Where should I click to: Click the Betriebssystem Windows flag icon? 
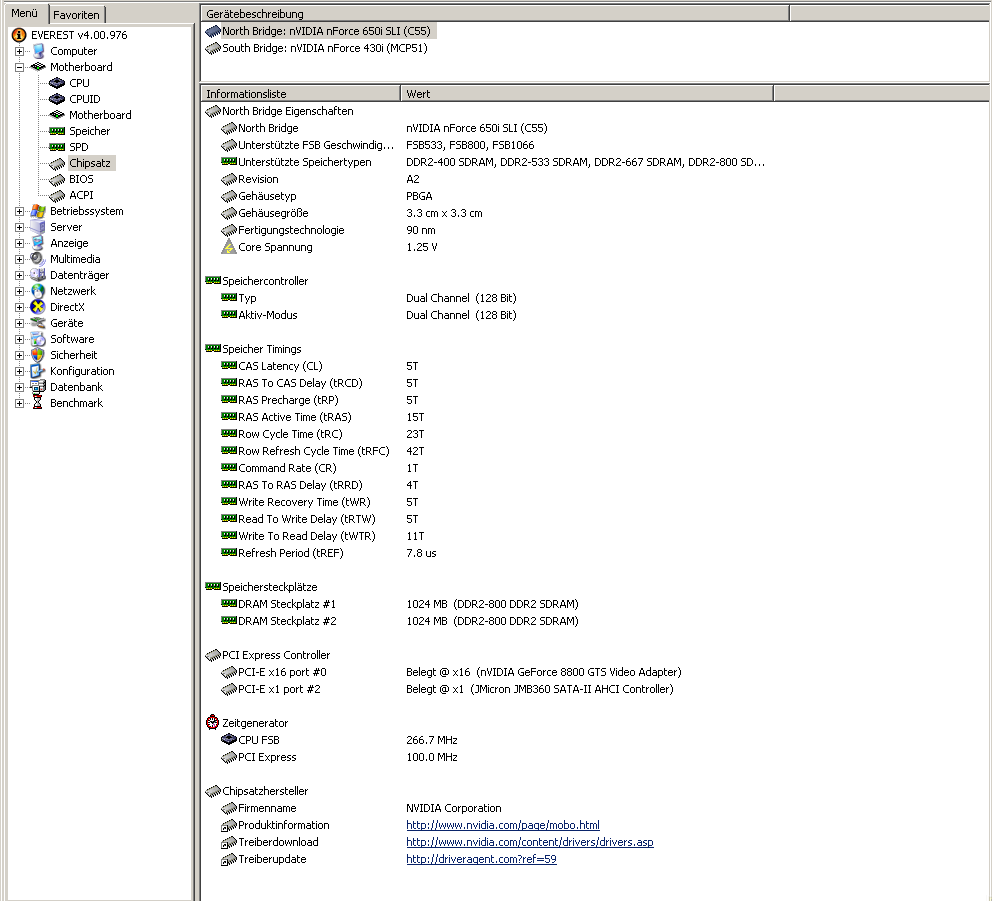click(38, 211)
